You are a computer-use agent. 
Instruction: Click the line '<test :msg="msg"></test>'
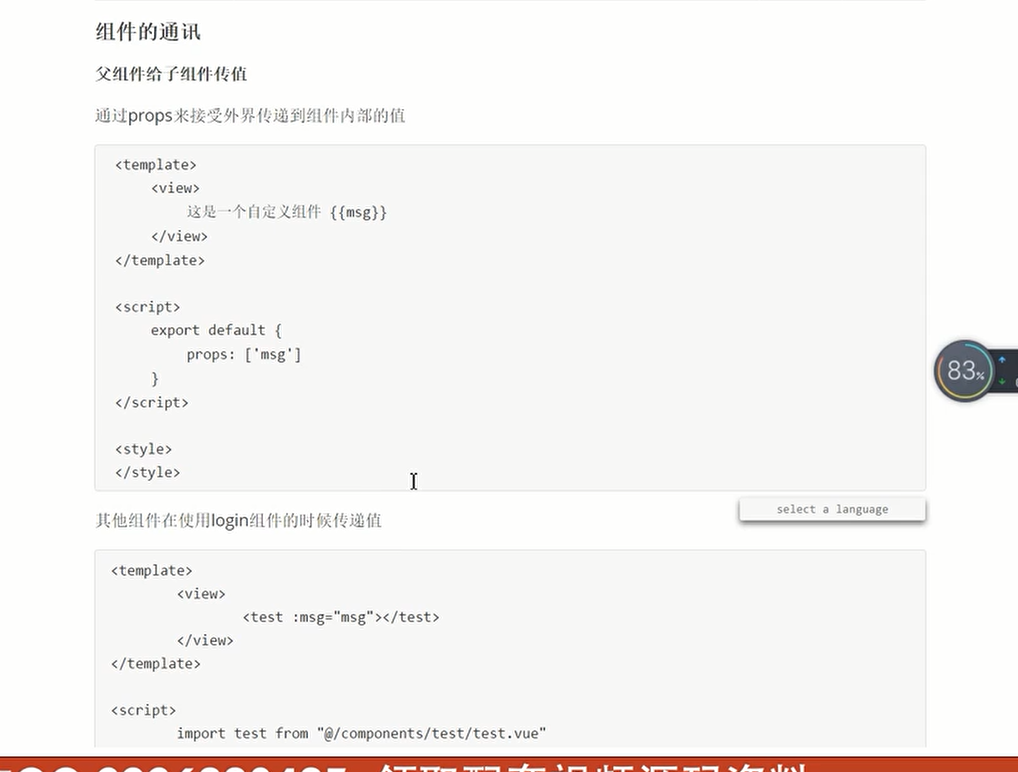point(341,617)
